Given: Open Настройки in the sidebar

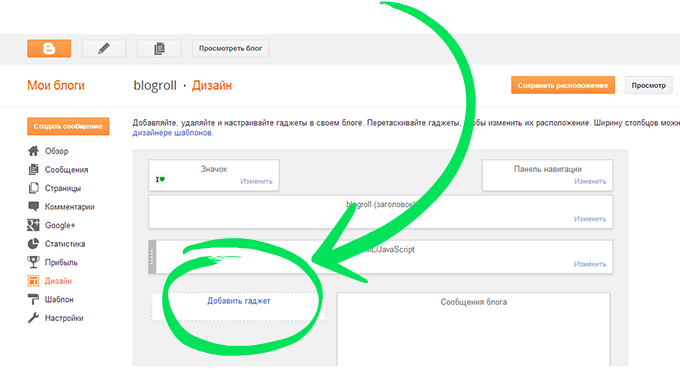Looking at the screenshot, I should (64, 318).
